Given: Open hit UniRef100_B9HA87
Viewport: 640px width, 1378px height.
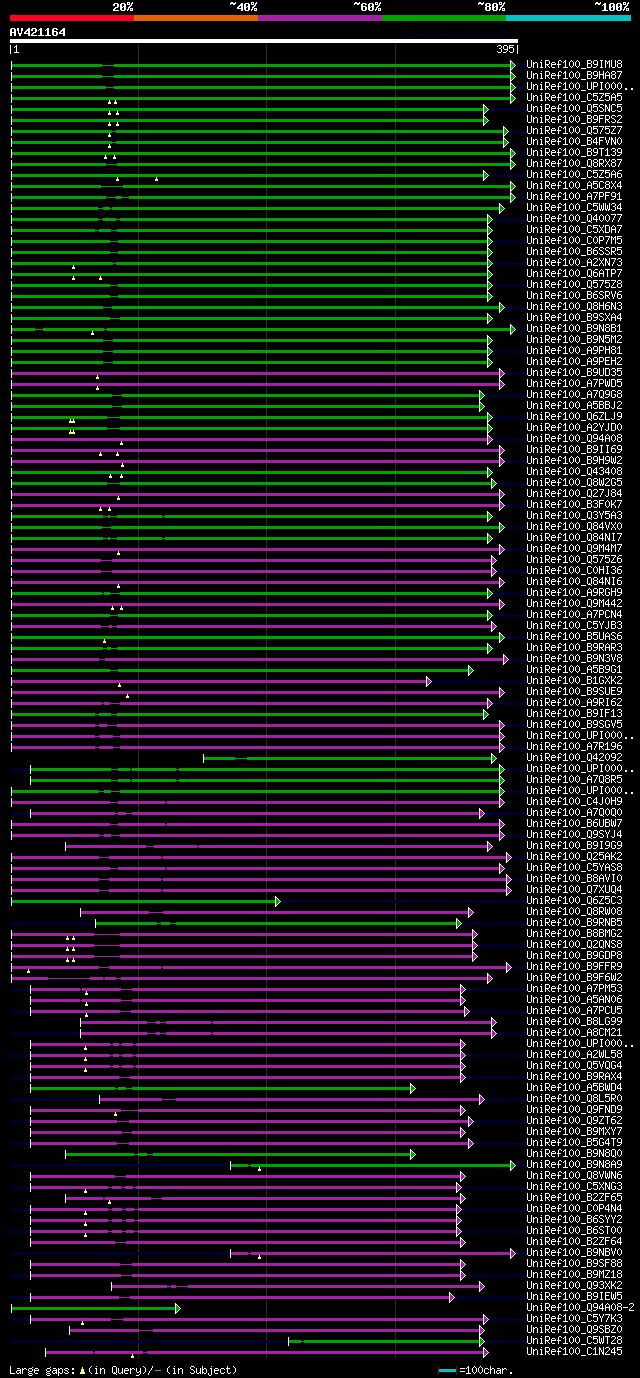Looking at the screenshot, I should coord(574,75).
